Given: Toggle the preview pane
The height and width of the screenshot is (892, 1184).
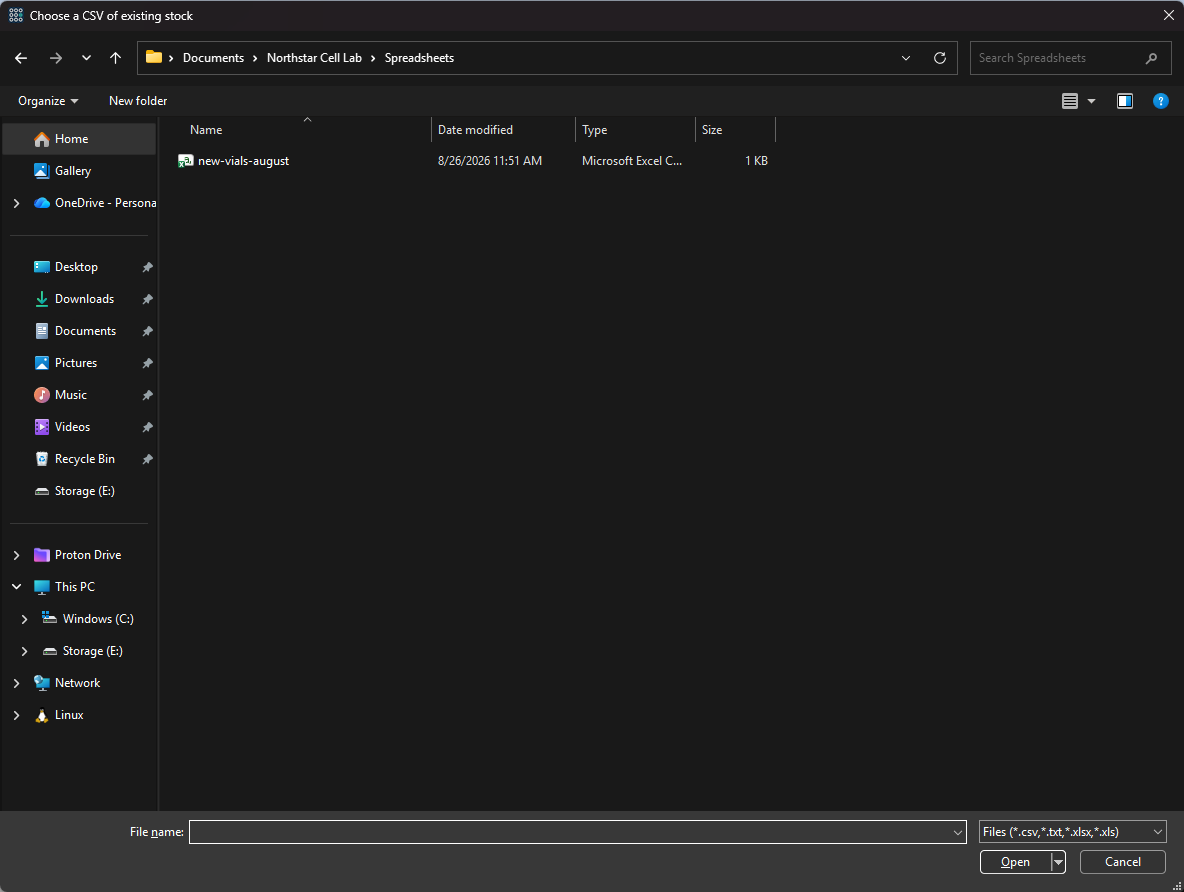Looking at the screenshot, I should point(1125,101).
